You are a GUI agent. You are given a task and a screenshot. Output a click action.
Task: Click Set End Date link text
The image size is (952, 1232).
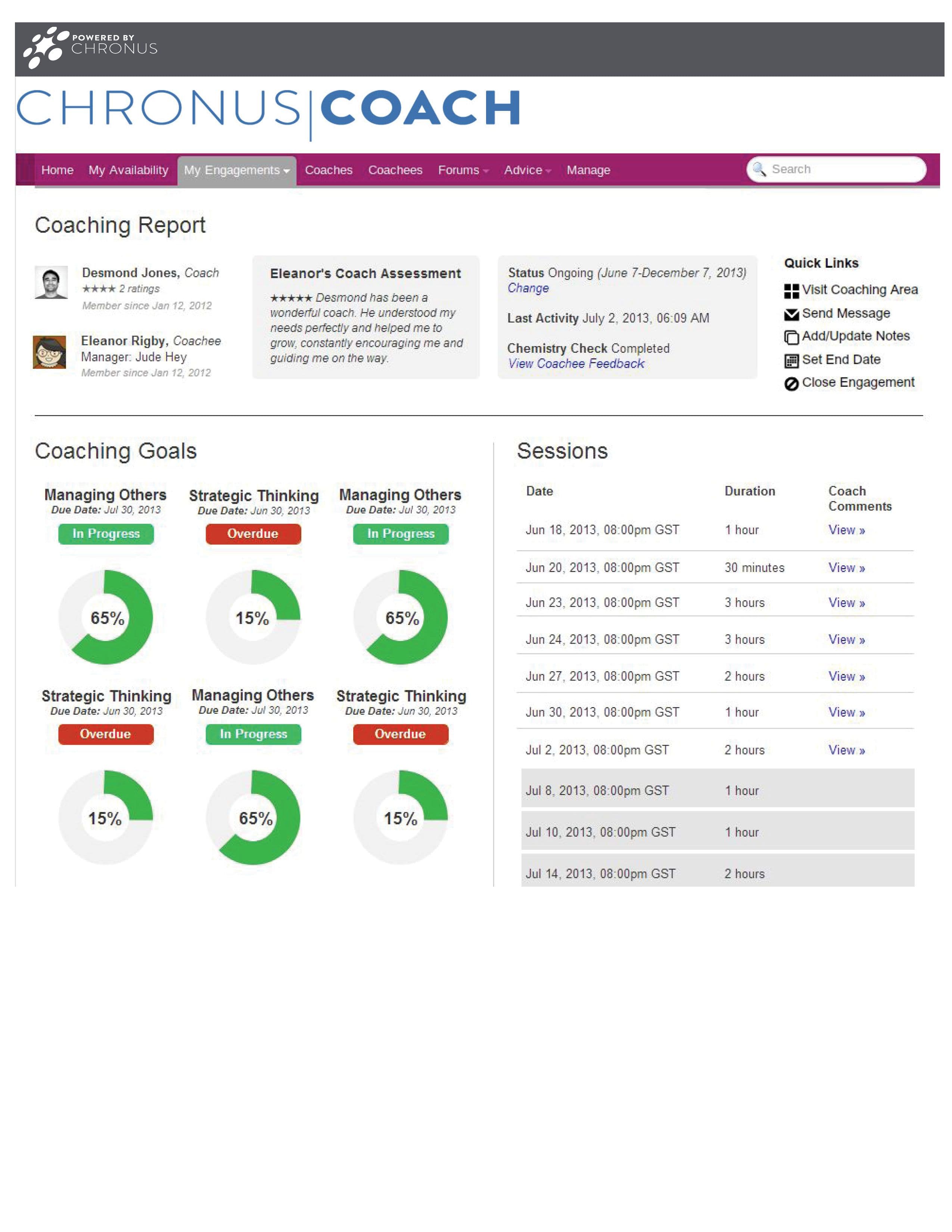pyautogui.click(x=841, y=359)
